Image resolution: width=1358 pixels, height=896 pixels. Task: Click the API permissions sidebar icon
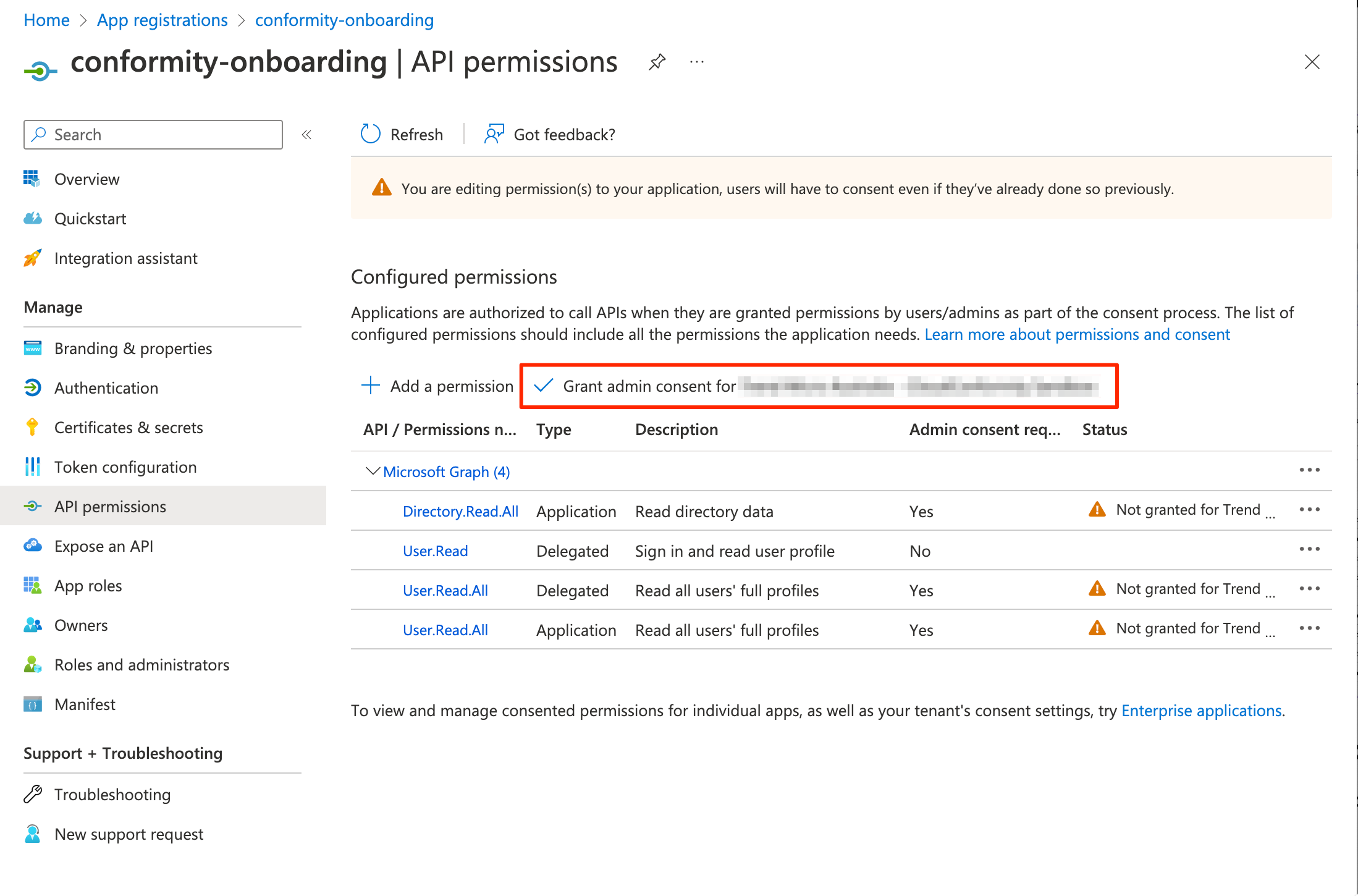point(32,506)
